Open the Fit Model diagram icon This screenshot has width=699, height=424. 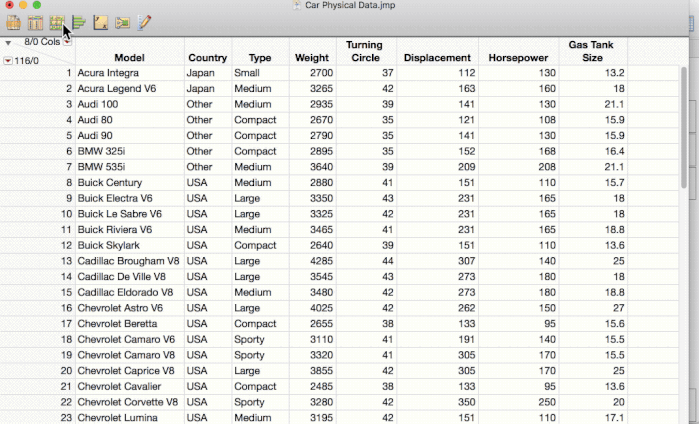122,23
